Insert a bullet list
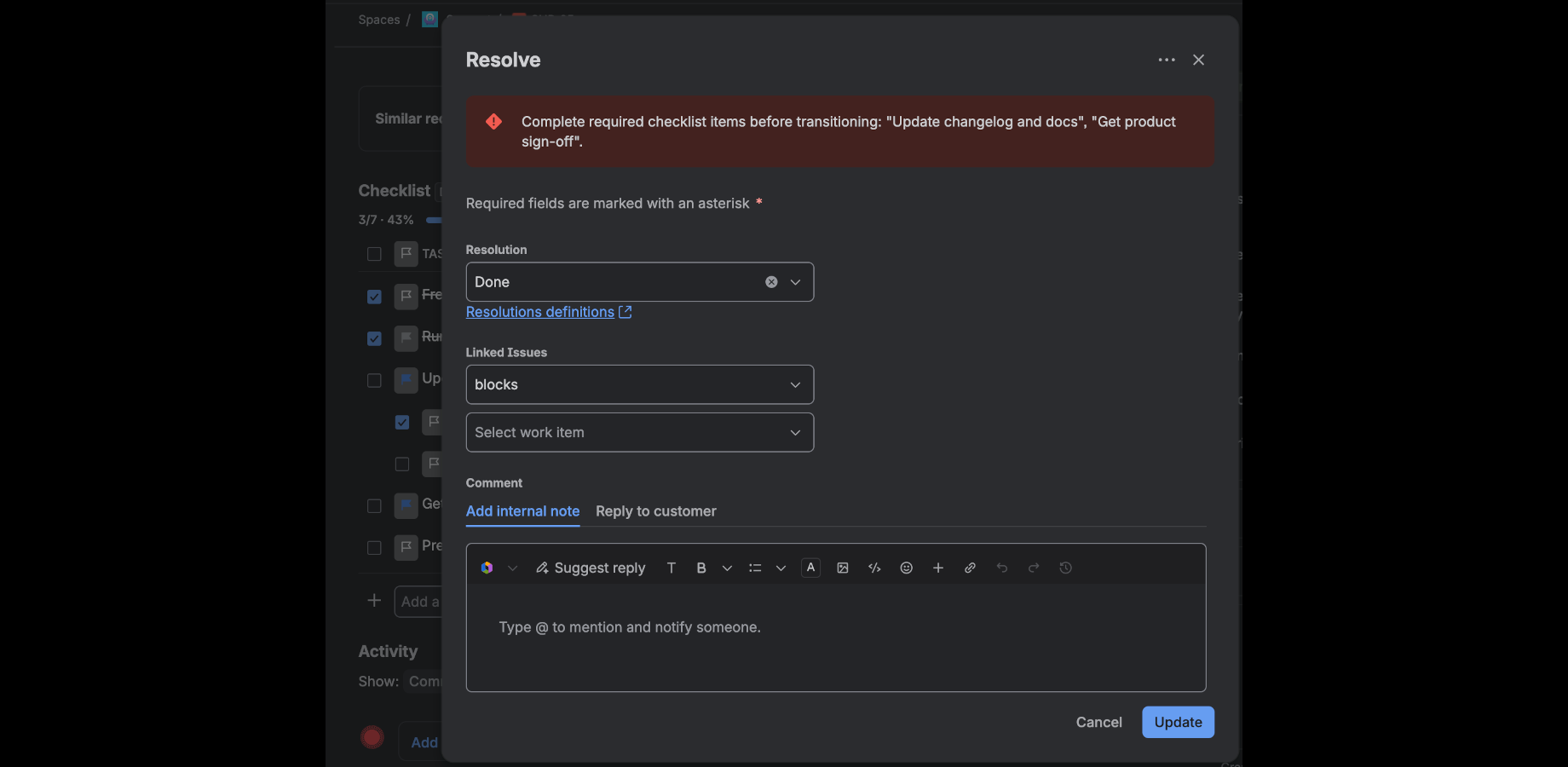This screenshot has height=767, width=1568. [x=755, y=568]
